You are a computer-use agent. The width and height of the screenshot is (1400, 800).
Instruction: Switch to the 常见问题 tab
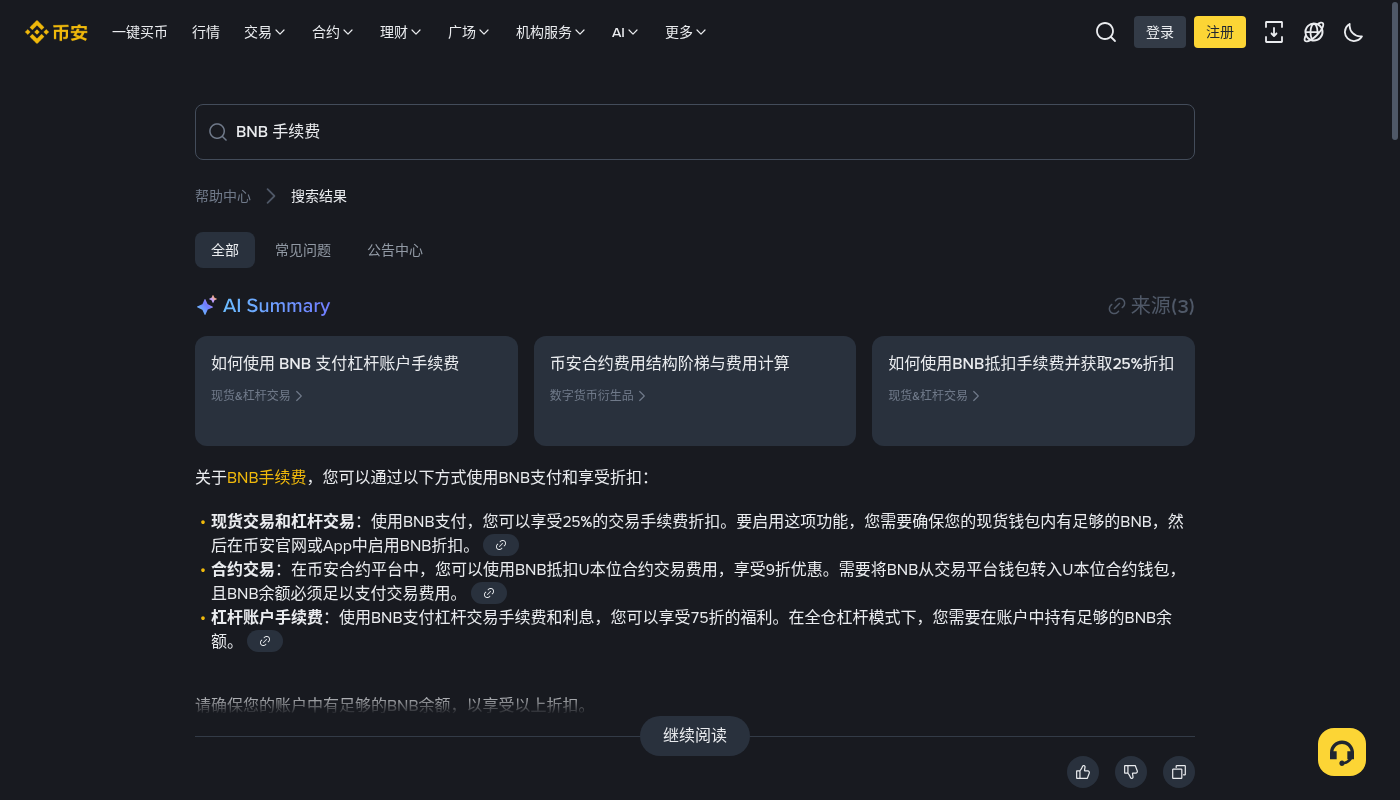[303, 250]
